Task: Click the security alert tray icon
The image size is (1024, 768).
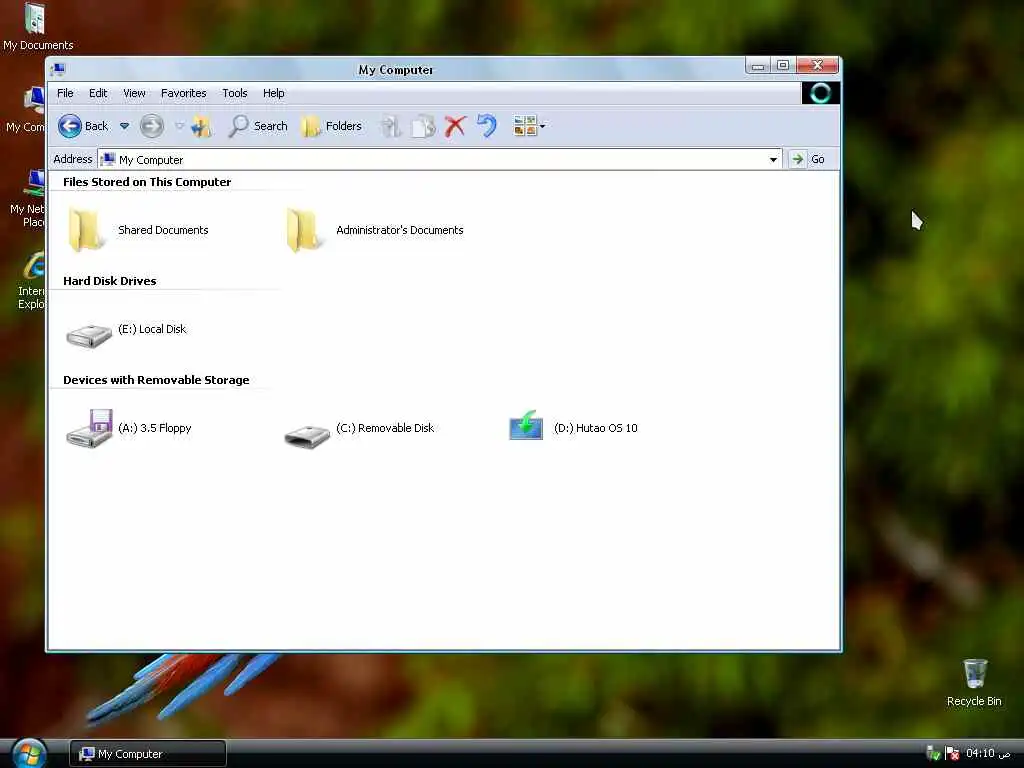Action: coord(952,754)
